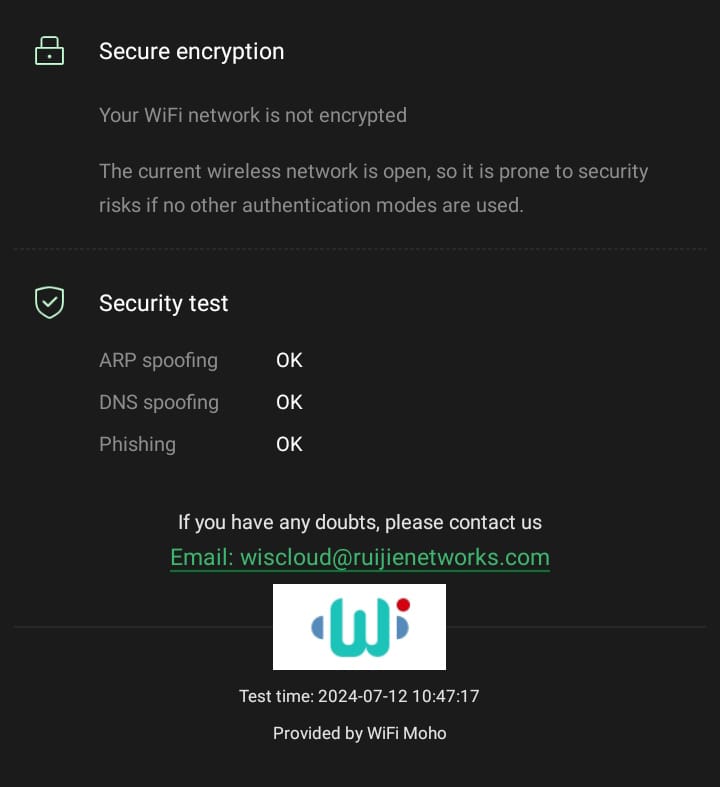Click the shield checkmark icon

click(x=49, y=302)
